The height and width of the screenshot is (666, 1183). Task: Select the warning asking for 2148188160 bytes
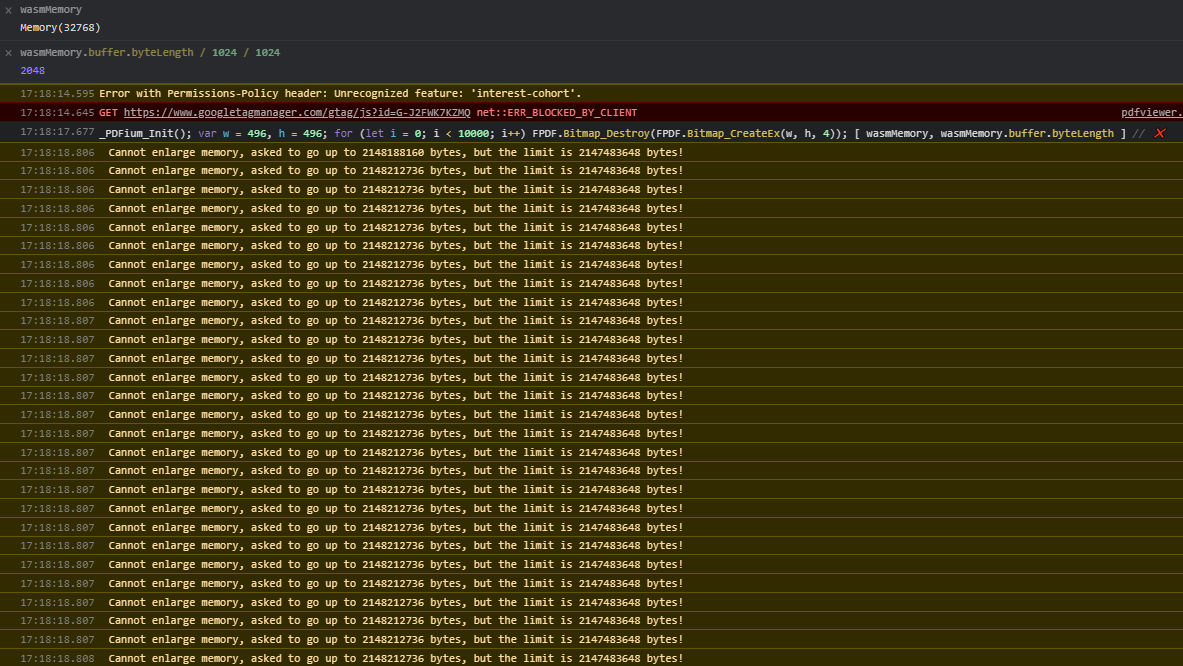(x=395, y=152)
